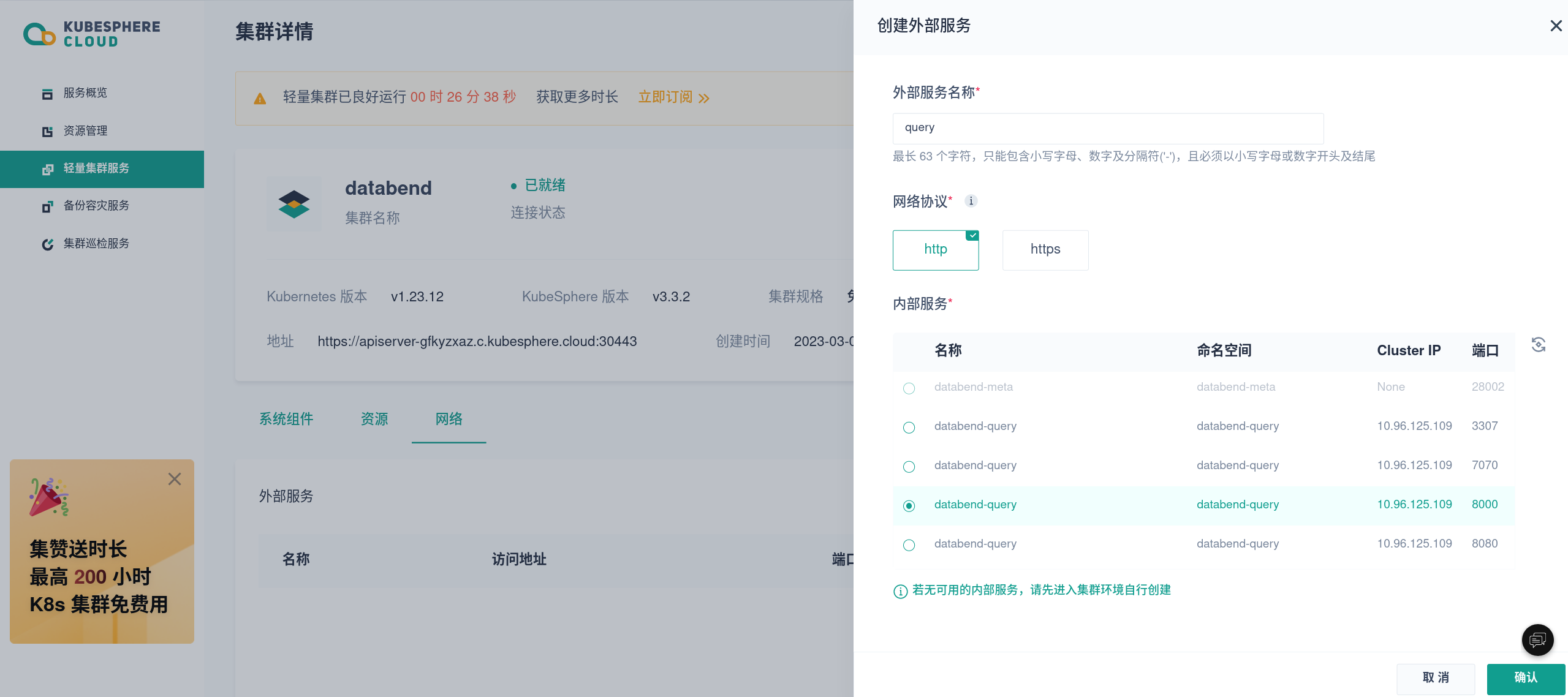Close the create external service panel

(1556, 26)
